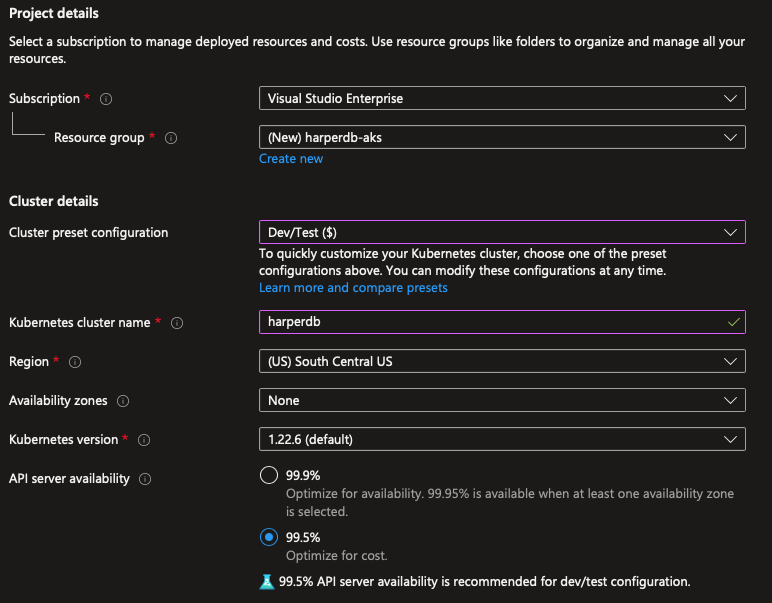This screenshot has width=772, height=603.
Task: Expand the Resource group dropdown
Action: [502, 137]
